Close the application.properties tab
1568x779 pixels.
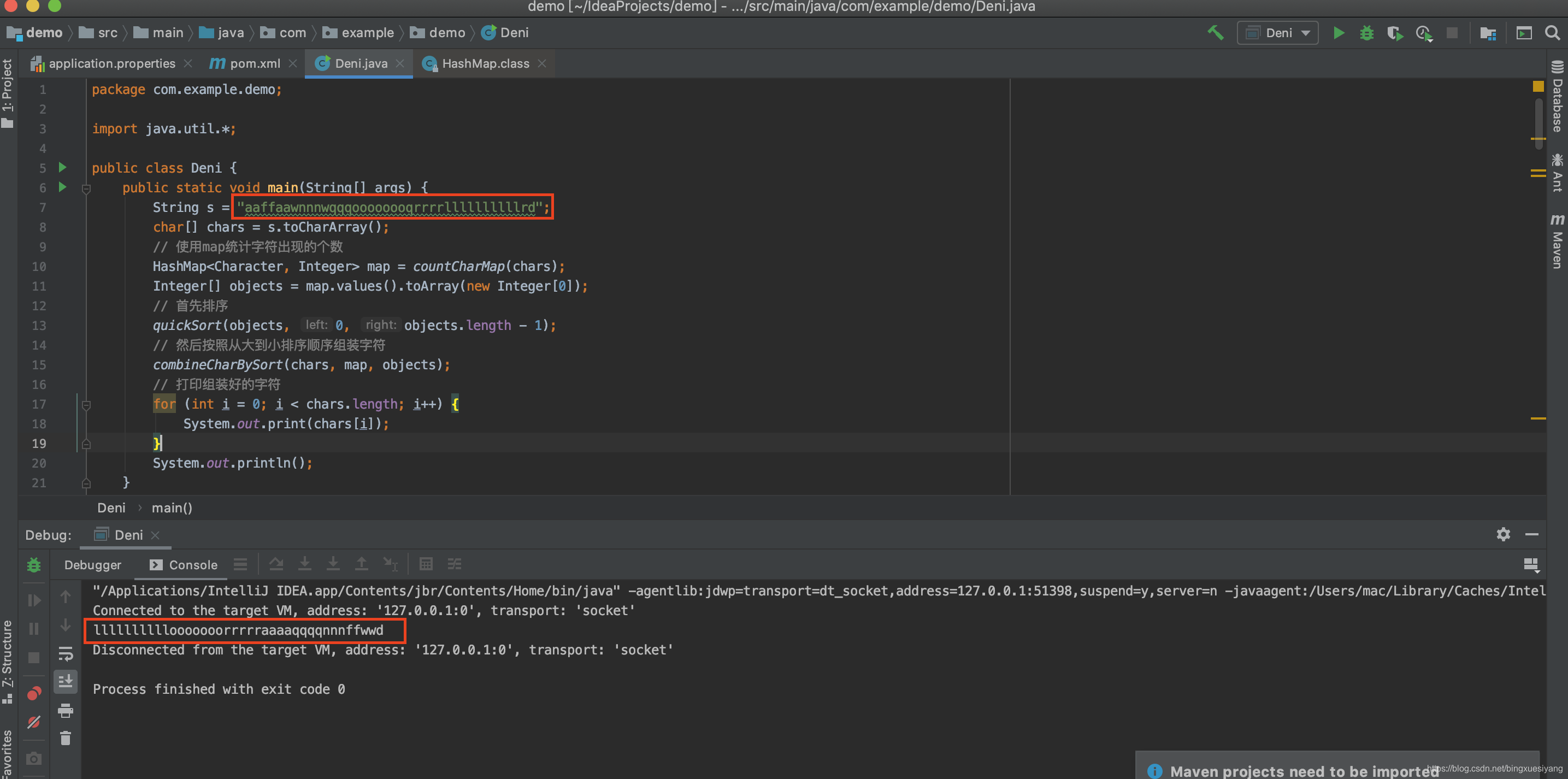188,63
